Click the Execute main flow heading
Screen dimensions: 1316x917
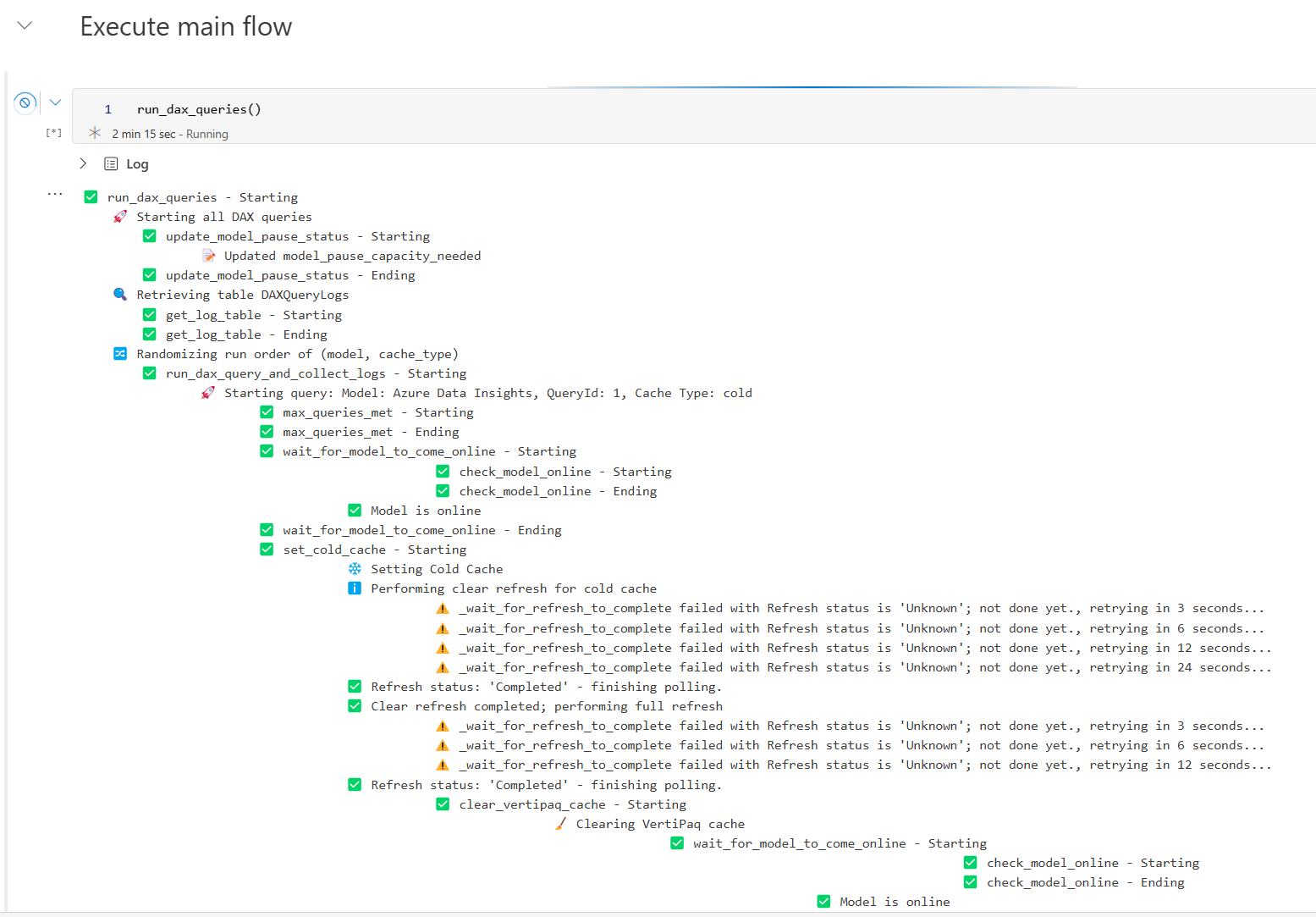(185, 26)
